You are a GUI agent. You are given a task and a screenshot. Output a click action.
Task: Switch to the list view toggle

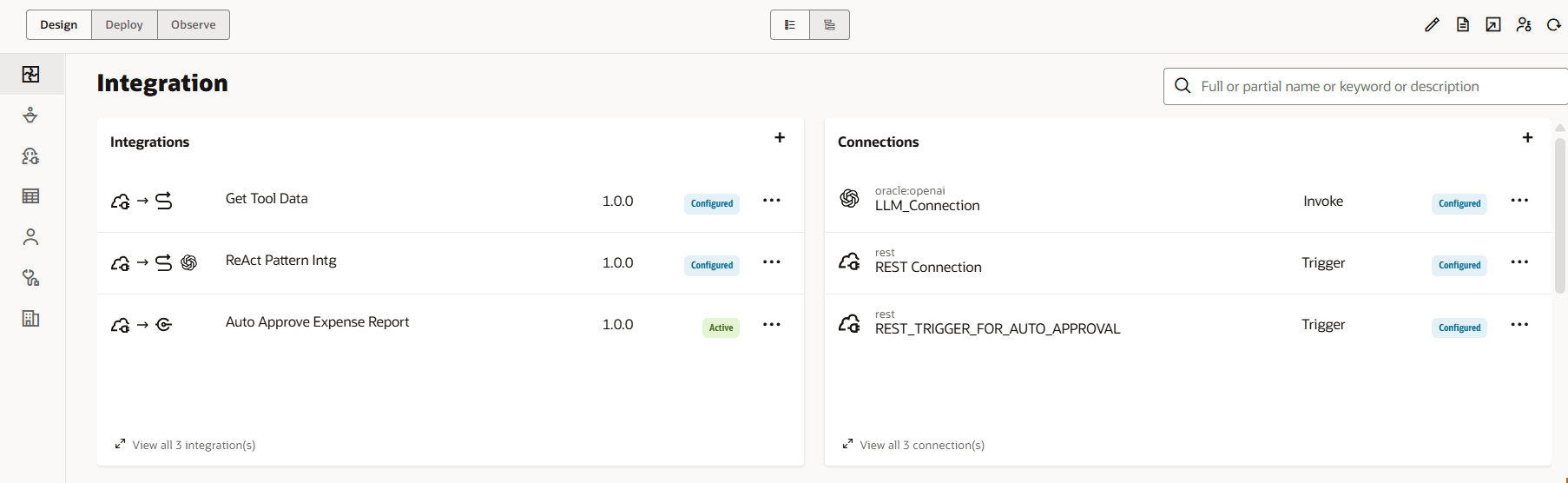click(x=790, y=25)
